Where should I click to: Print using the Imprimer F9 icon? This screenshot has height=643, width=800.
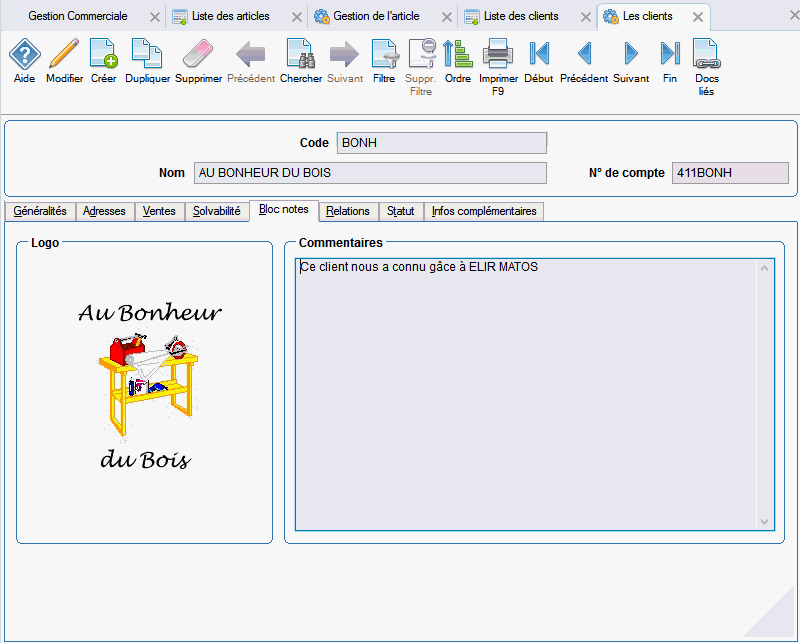[x=498, y=55]
